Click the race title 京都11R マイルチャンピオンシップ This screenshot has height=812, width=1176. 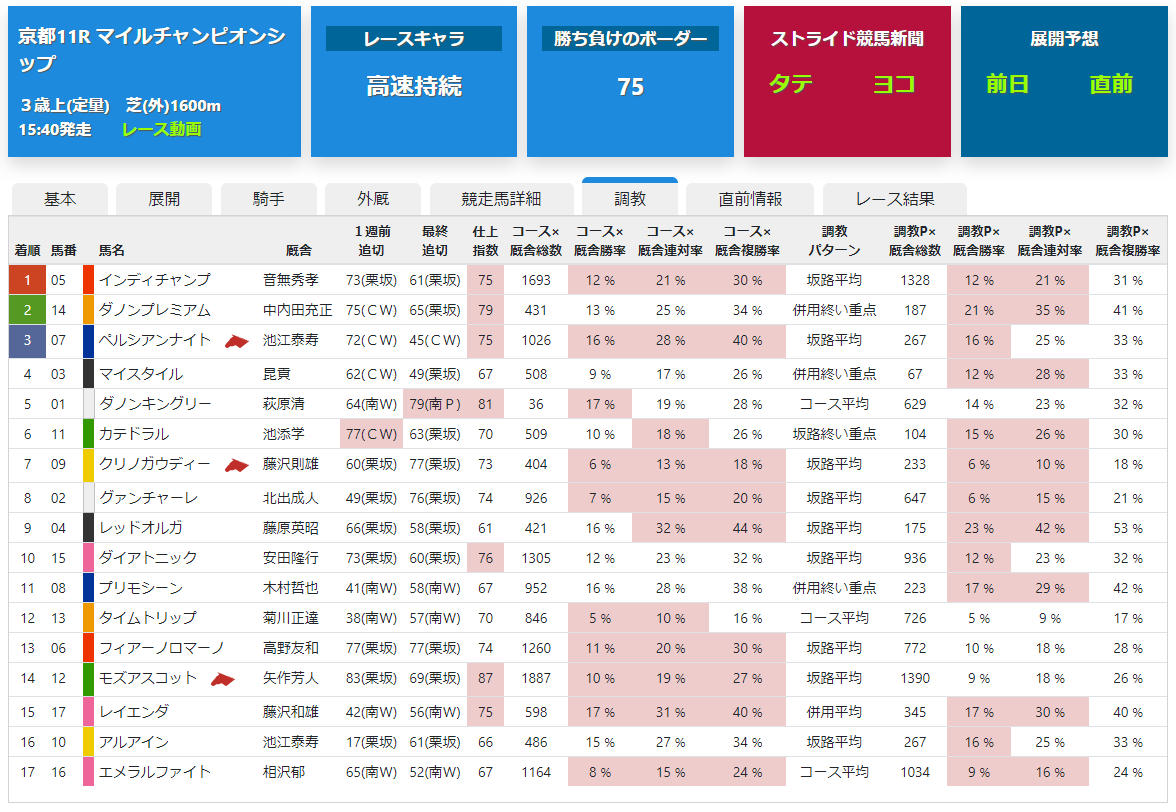(x=152, y=49)
